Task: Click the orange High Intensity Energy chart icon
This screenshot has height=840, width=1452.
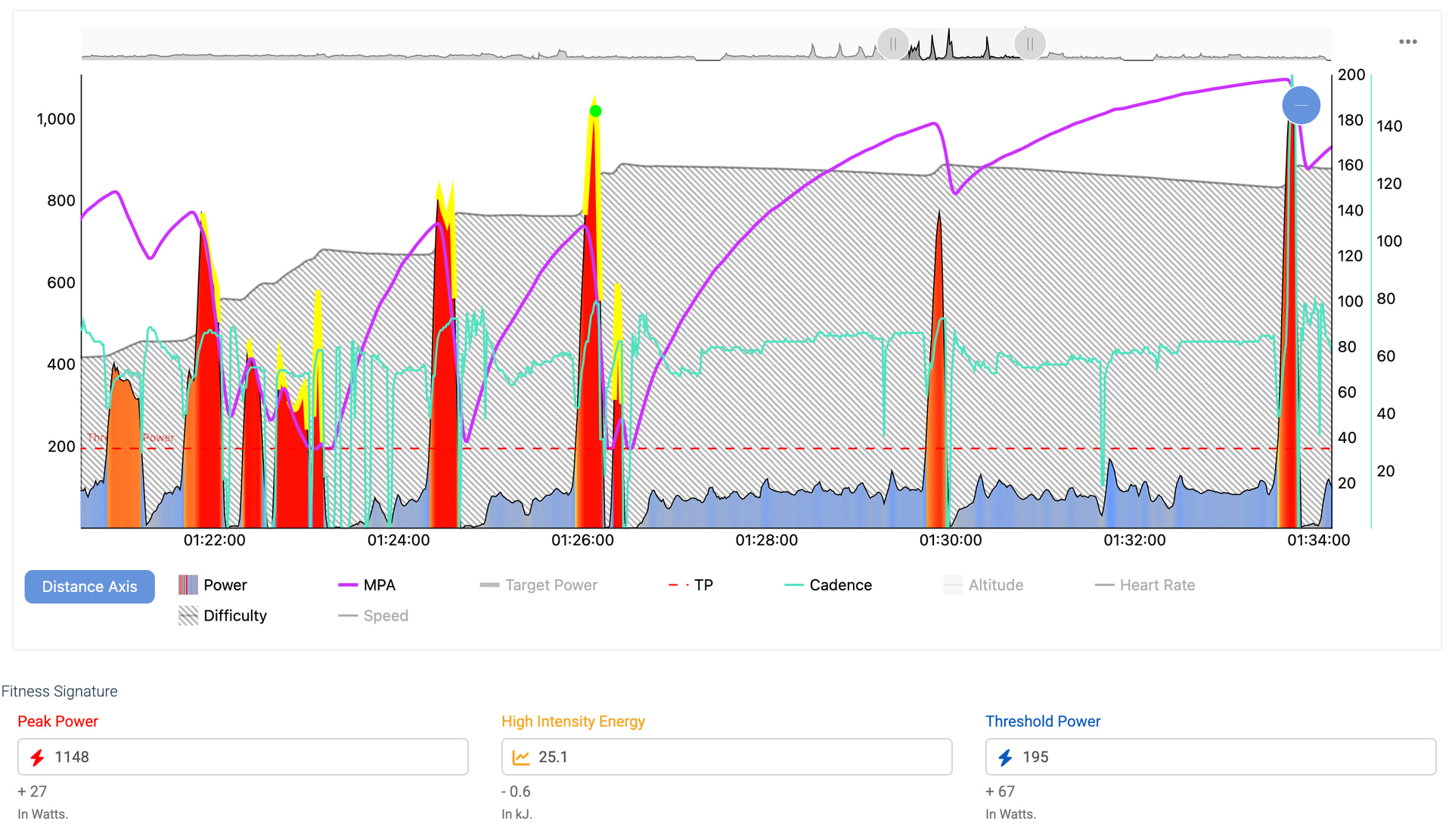Action: click(x=521, y=758)
